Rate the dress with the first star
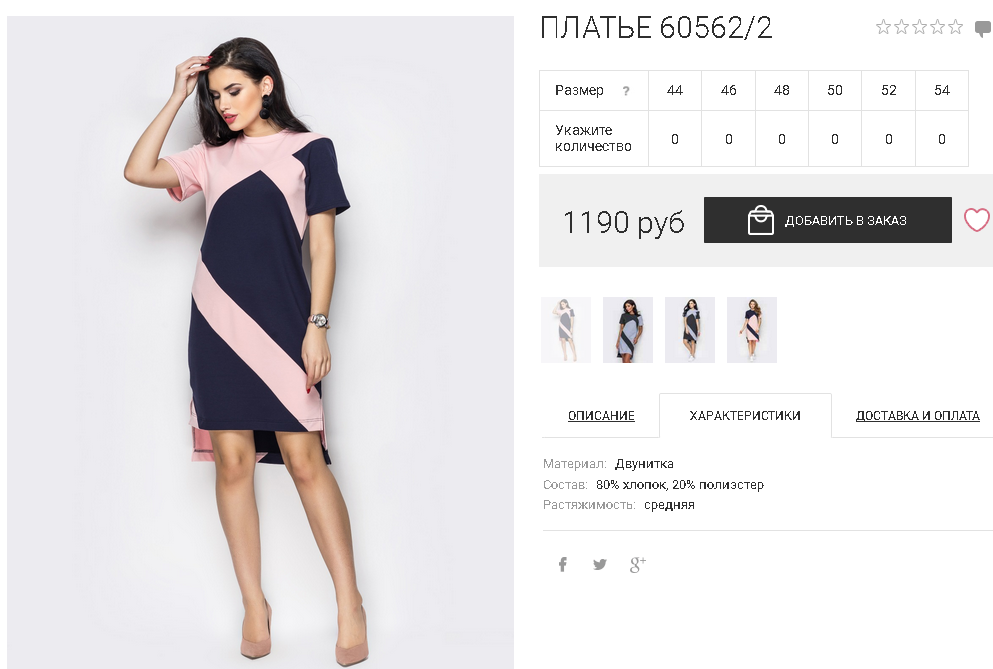The height and width of the screenshot is (669, 993). 883,27
